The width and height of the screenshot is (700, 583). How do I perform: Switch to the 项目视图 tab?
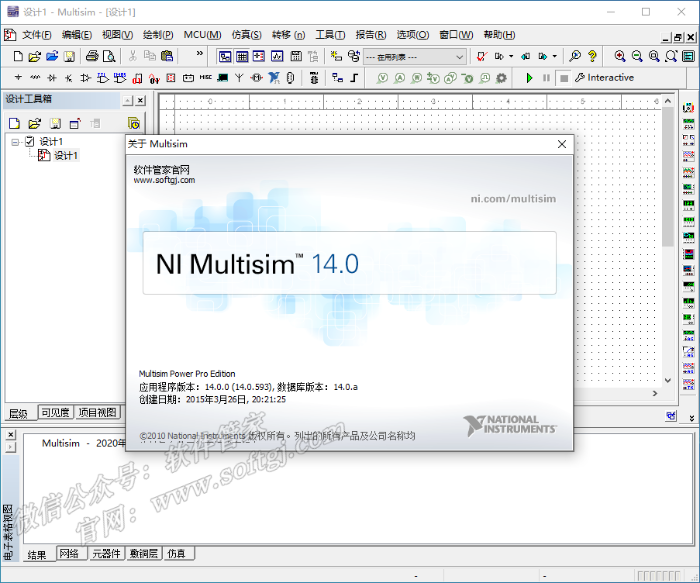[x=97, y=412]
